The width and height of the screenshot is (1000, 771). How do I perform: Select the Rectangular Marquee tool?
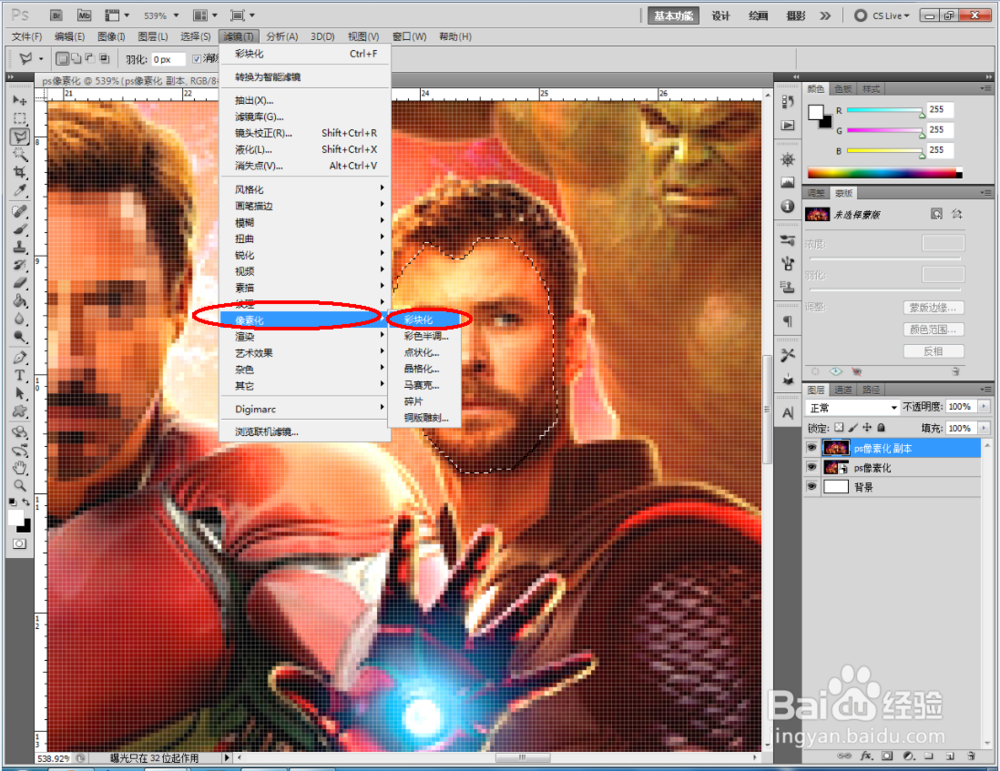coord(19,119)
